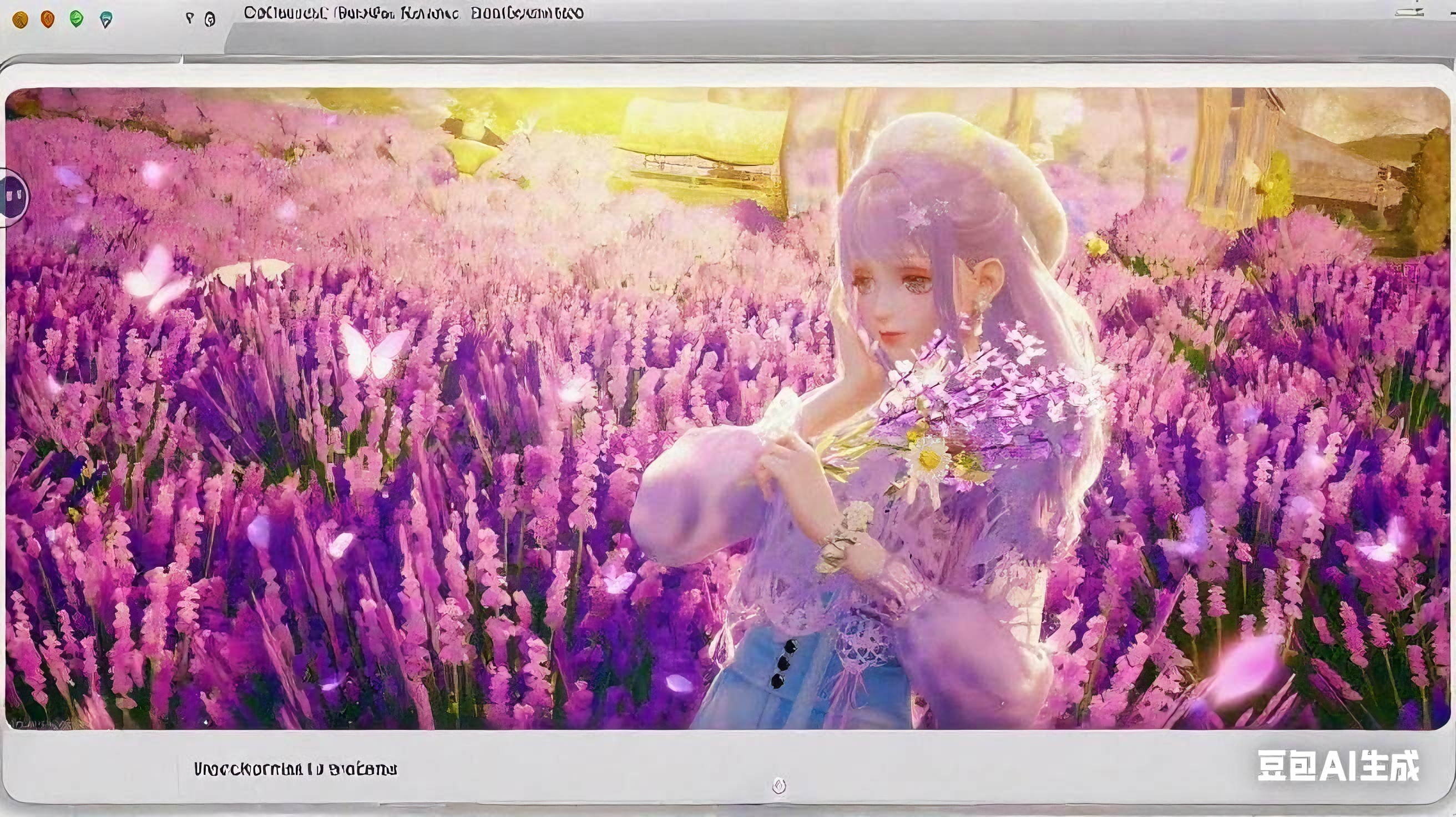Screen dimensions: 1456x817
Task: Click the dark orange second window control button
Action: (48, 20)
